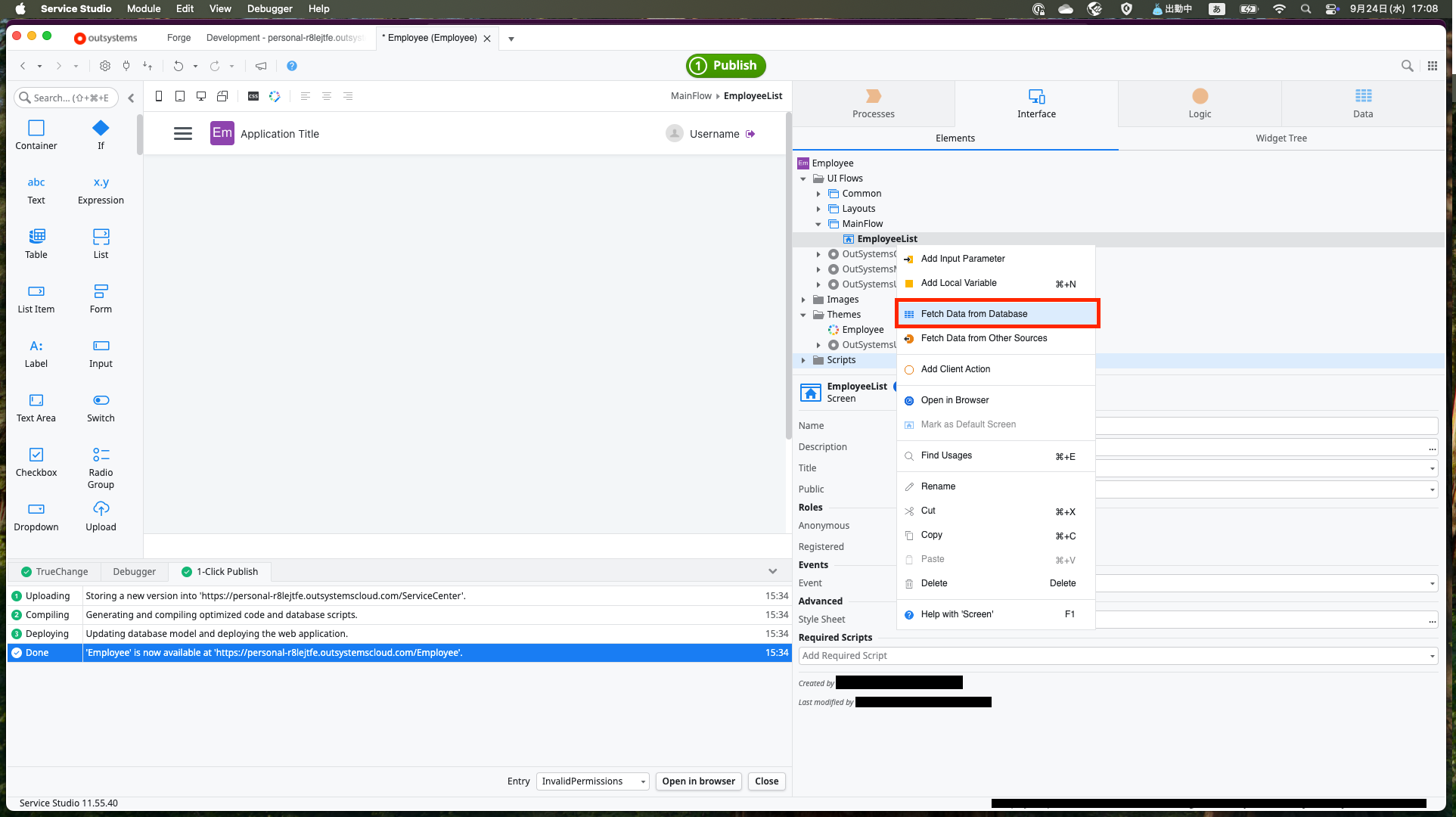Expand the Images folder in tree
1456x817 pixels.
pyautogui.click(x=803, y=300)
